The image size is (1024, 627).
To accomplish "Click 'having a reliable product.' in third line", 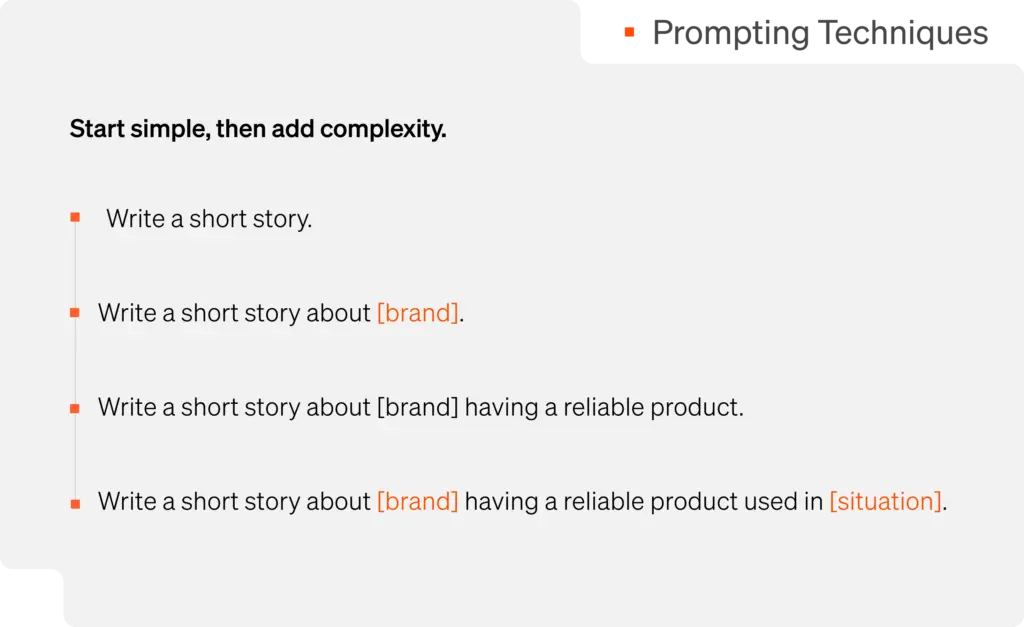I will pyautogui.click(x=604, y=407).
